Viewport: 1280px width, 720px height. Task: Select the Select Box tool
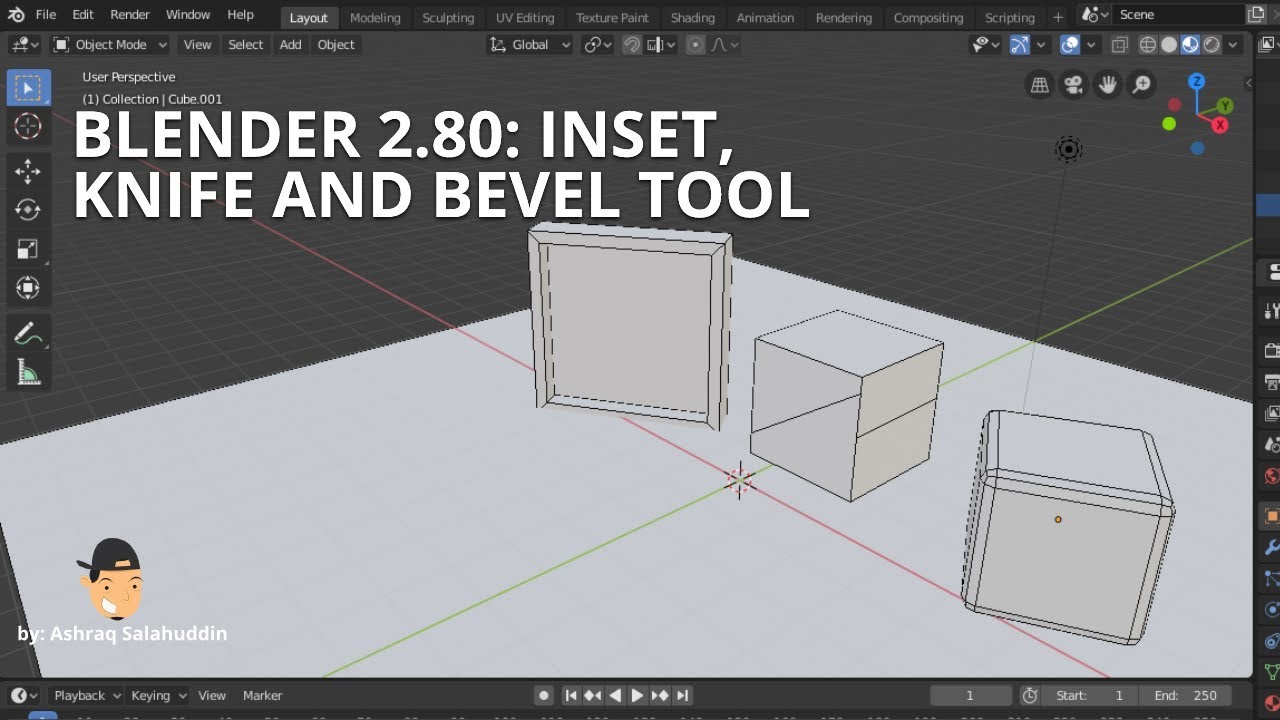[28, 88]
